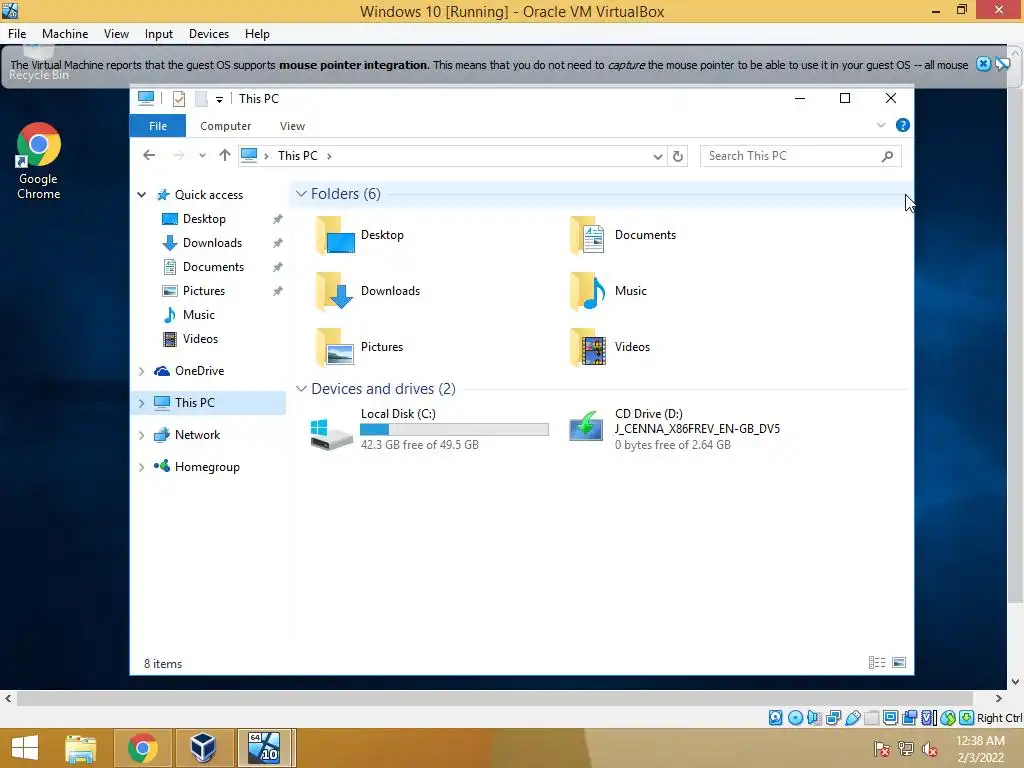Click This PC in address bar
The width and height of the screenshot is (1024, 768).
click(298, 156)
